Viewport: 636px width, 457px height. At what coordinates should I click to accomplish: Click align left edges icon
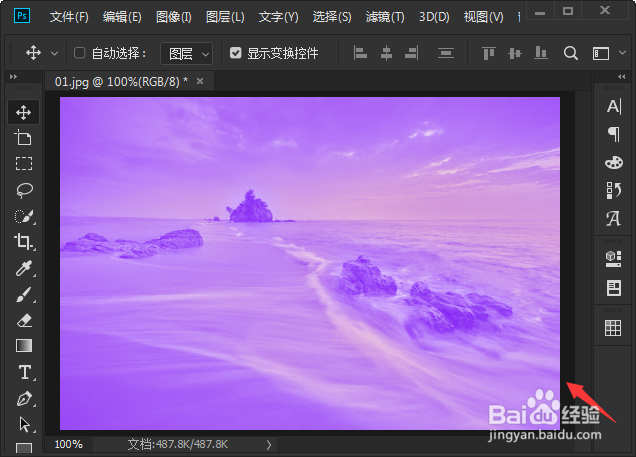pos(360,53)
